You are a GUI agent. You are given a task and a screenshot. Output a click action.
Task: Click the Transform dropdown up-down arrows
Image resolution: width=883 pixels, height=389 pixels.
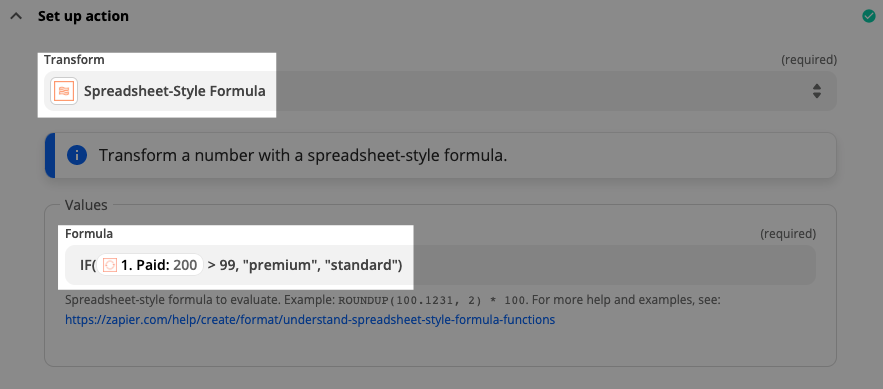[x=817, y=91]
